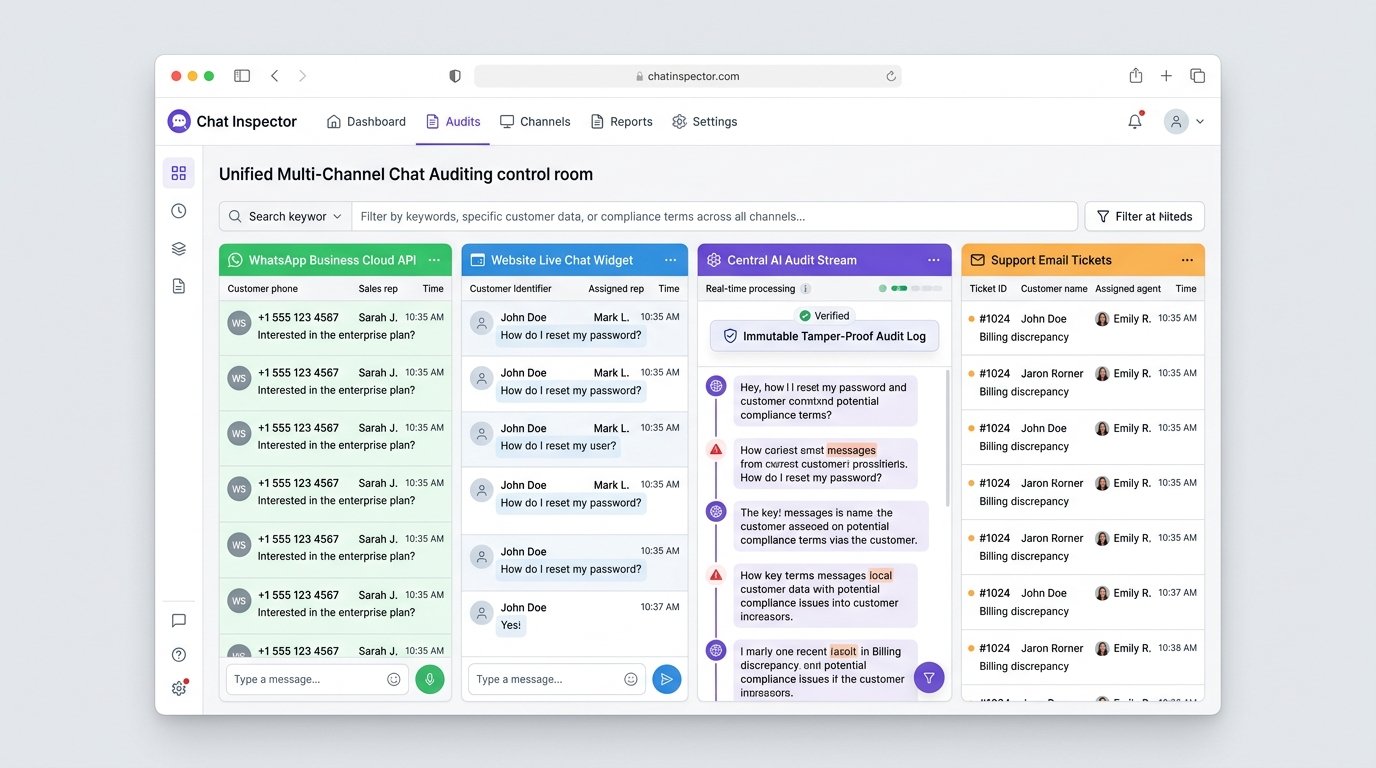The height and width of the screenshot is (768, 1376).
Task: Click the Customer name column header
Action: (x=1054, y=289)
